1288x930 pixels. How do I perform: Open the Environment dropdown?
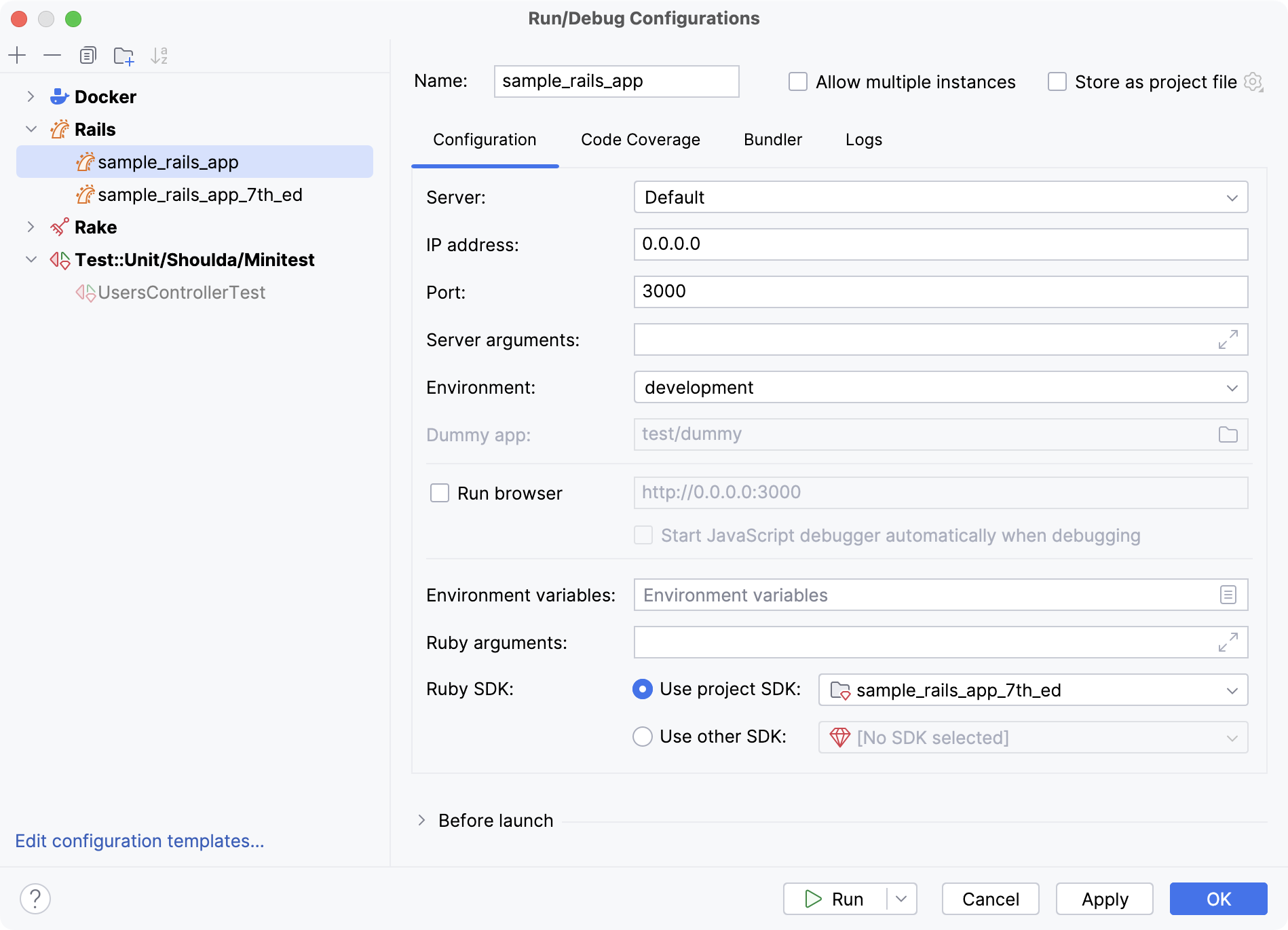(1234, 387)
